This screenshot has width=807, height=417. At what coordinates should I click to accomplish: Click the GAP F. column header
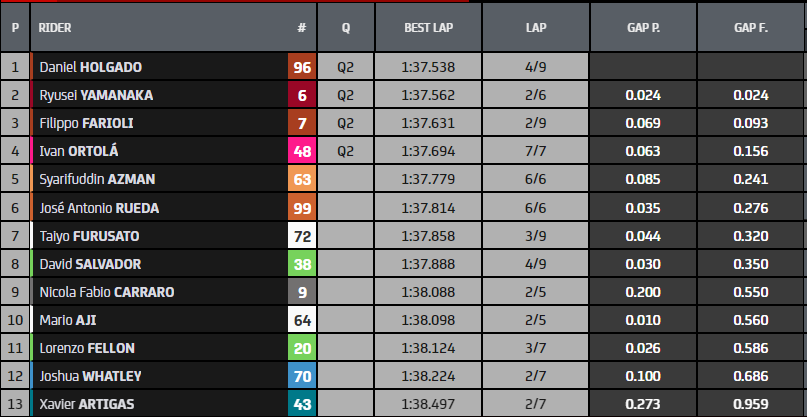[x=748, y=29]
